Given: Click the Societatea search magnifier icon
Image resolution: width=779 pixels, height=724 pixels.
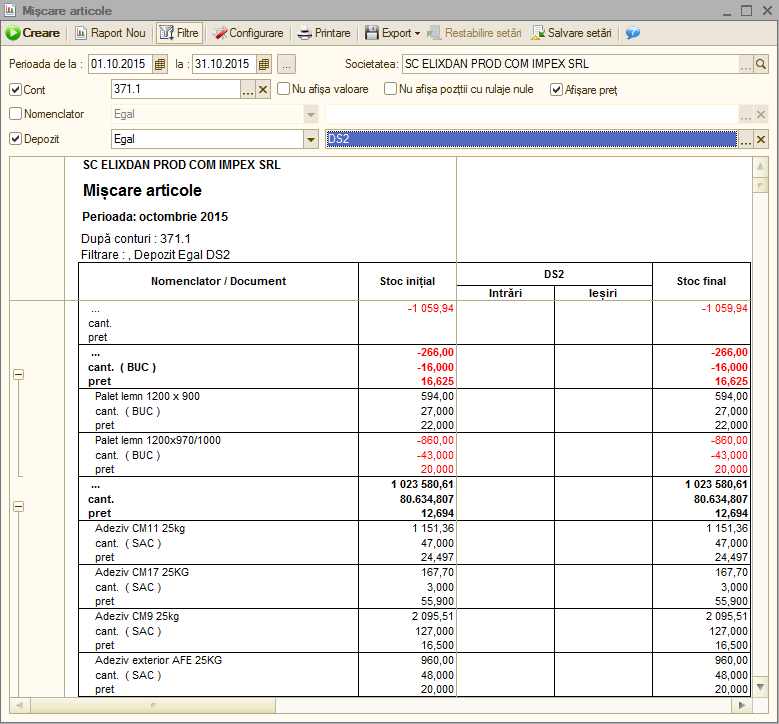Looking at the screenshot, I should [761, 64].
